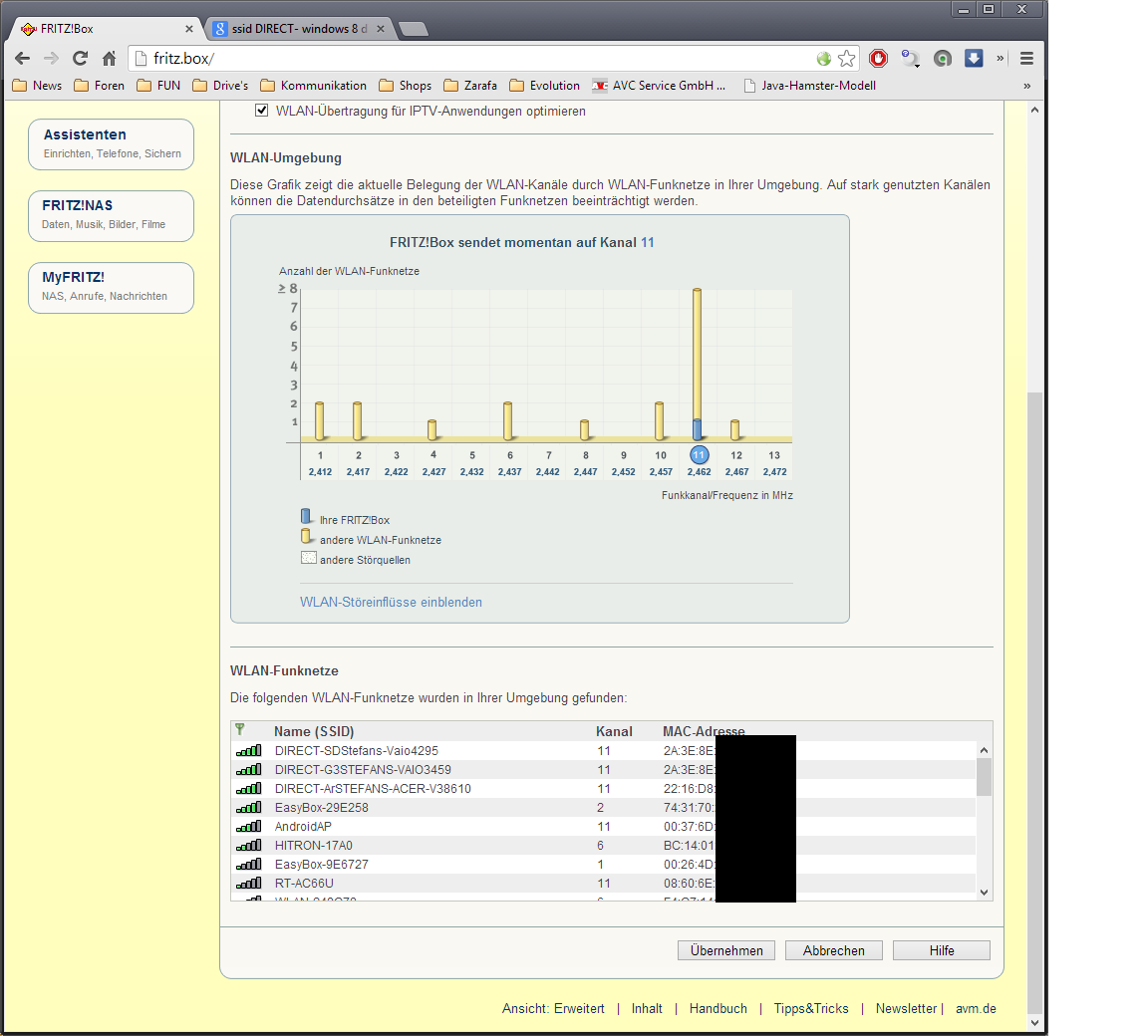Close the FRITZ!Box tab
Viewport: 1148px width, 1036px height.
(189, 29)
